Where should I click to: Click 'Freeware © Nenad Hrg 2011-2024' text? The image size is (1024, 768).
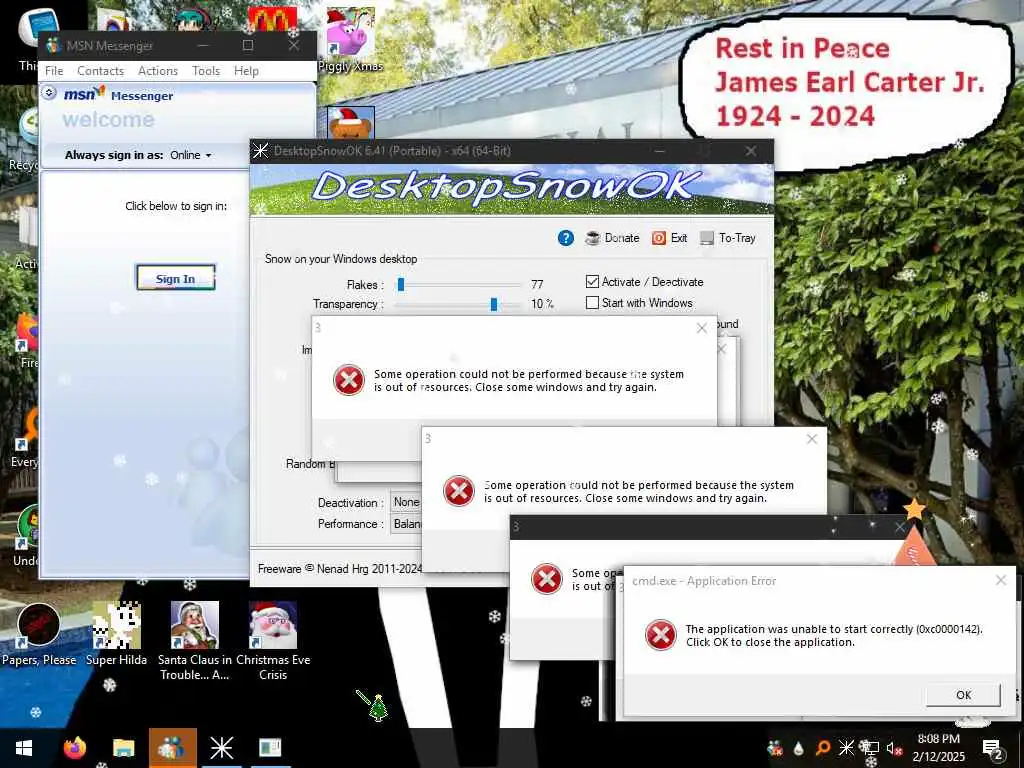coord(340,569)
